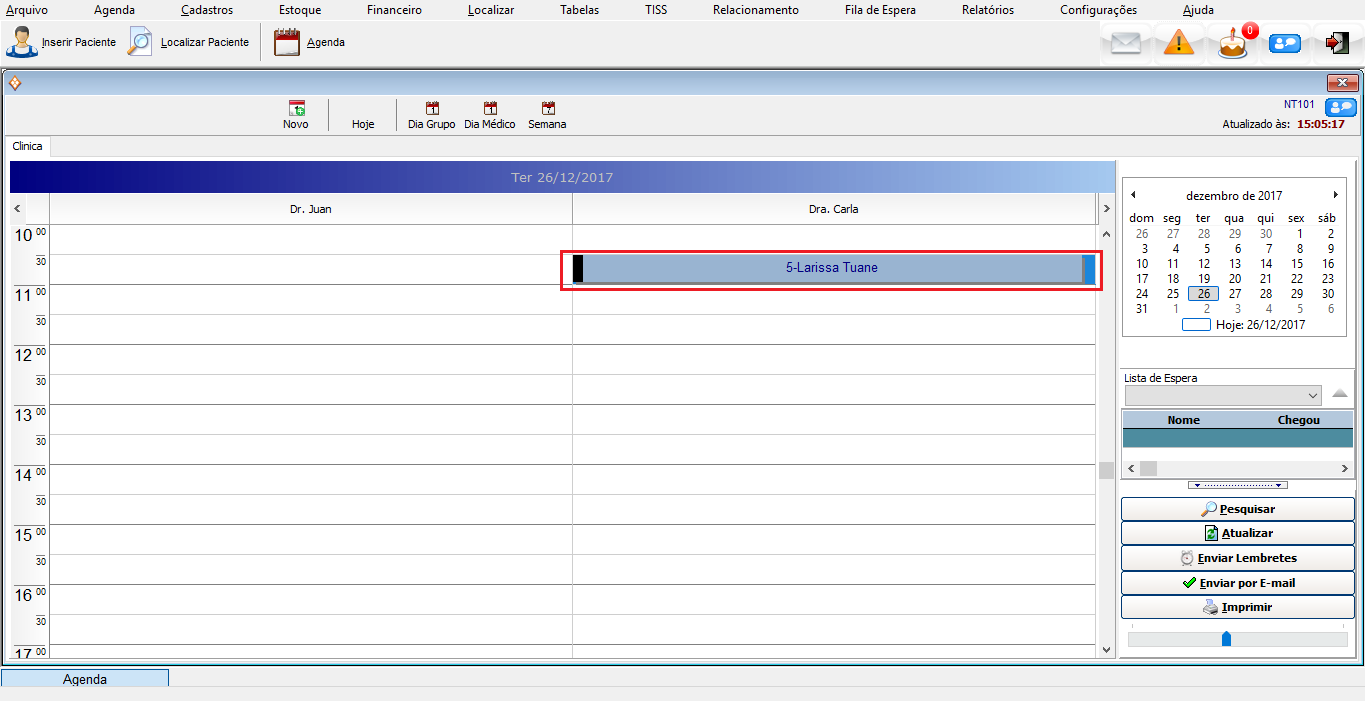This screenshot has width=1365, height=701.
Task: Go to previous month in calendar
Action: [x=1131, y=195]
